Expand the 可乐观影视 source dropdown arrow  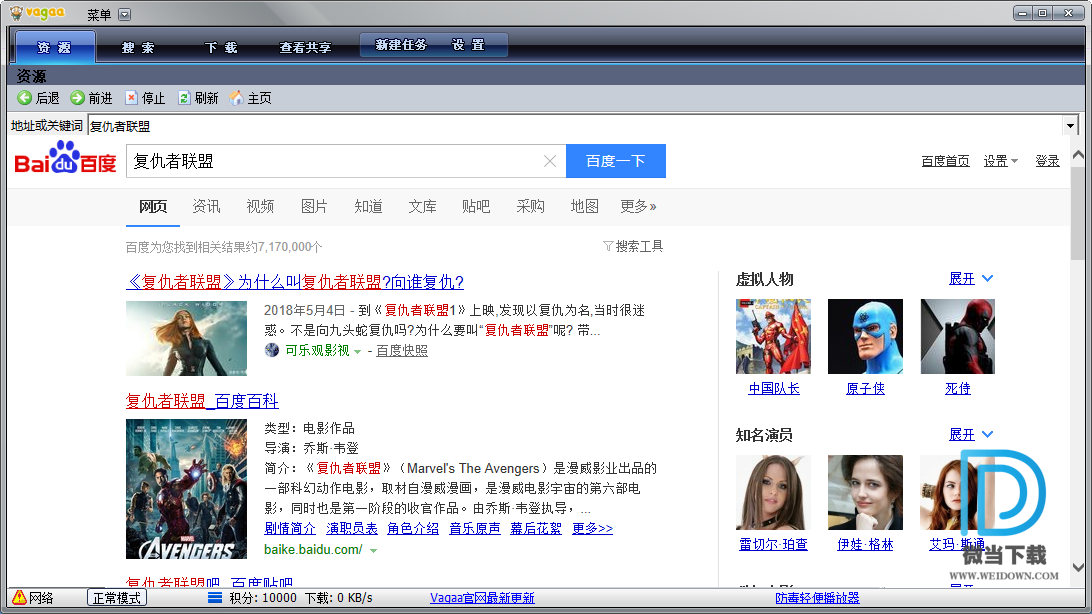357,352
